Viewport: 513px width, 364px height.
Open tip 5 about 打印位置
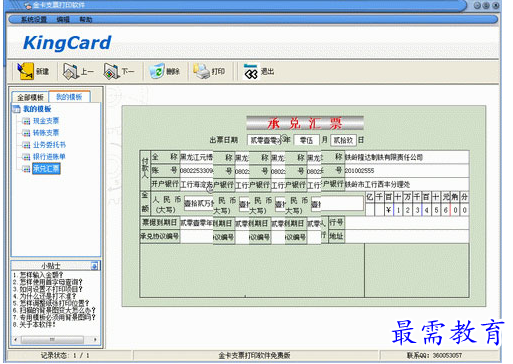coord(51,303)
